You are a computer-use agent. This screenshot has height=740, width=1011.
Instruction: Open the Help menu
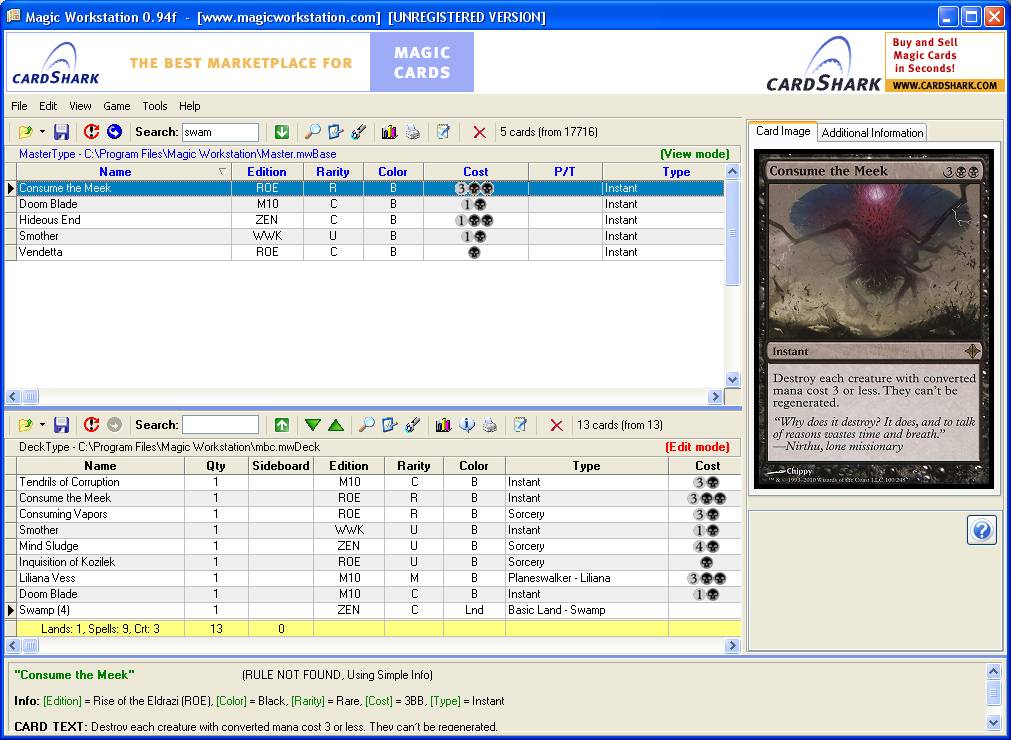pos(190,106)
